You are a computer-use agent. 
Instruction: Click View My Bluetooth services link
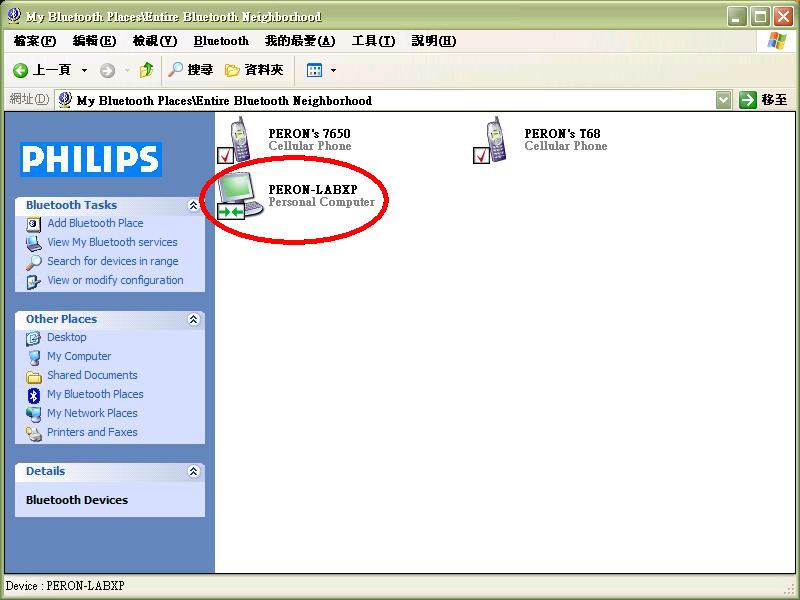tap(112, 242)
